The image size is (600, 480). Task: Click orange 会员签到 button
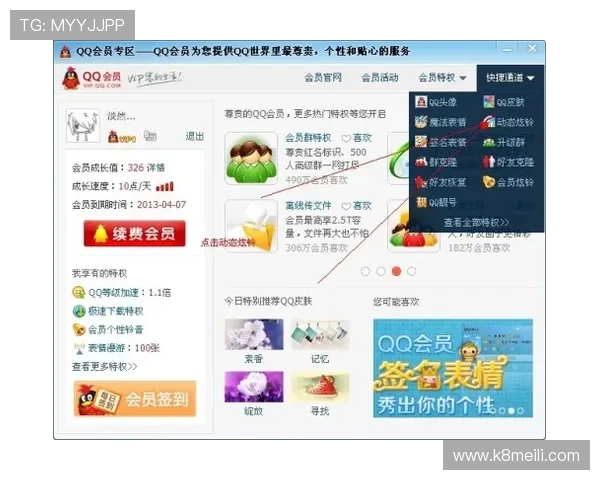click(x=135, y=398)
